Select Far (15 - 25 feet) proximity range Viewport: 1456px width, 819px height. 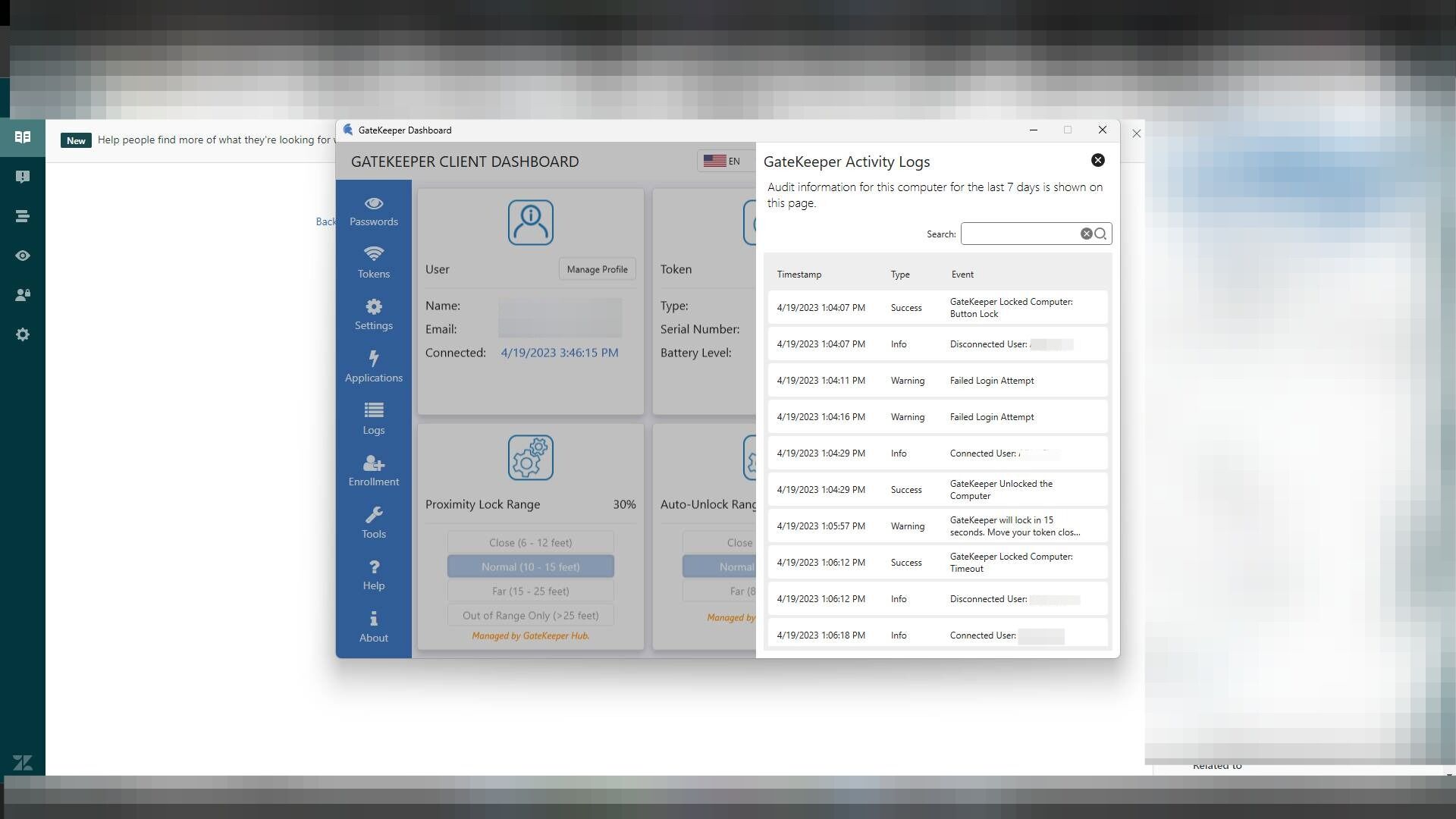click(530, 591)
